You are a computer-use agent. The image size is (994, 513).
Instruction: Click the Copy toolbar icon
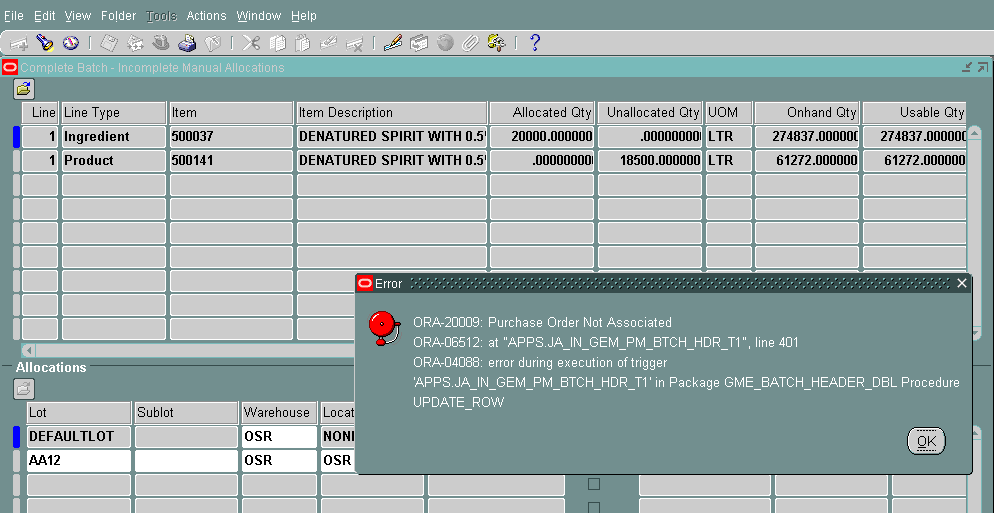pos(278,43)
